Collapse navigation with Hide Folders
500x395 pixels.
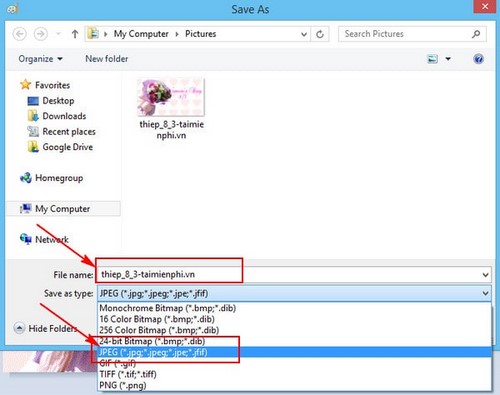(x=46, y=328)
